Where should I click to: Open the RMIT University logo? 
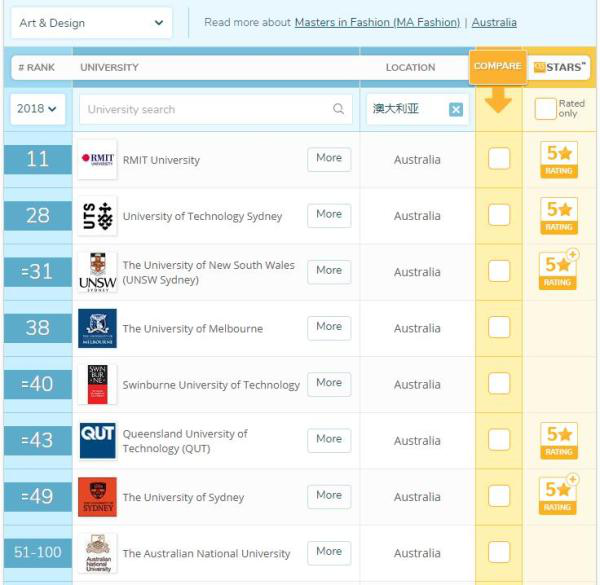tap(97, 159)
